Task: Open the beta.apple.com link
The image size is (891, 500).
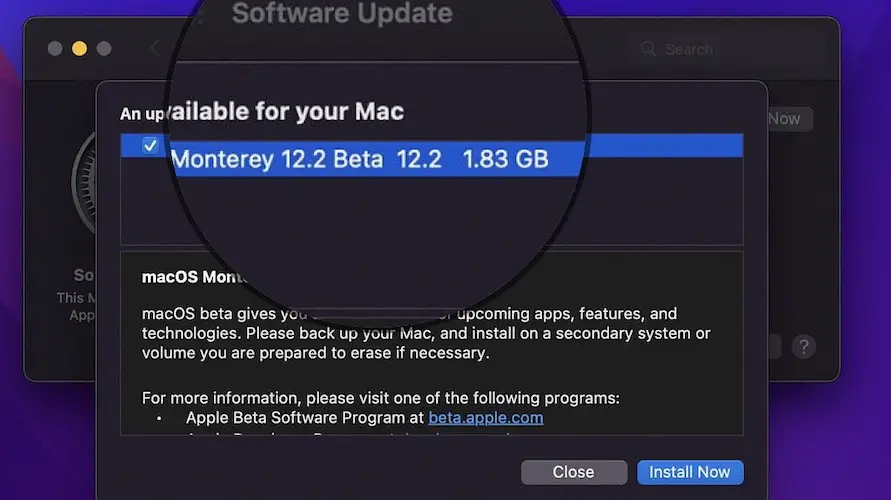Action: 486,418
